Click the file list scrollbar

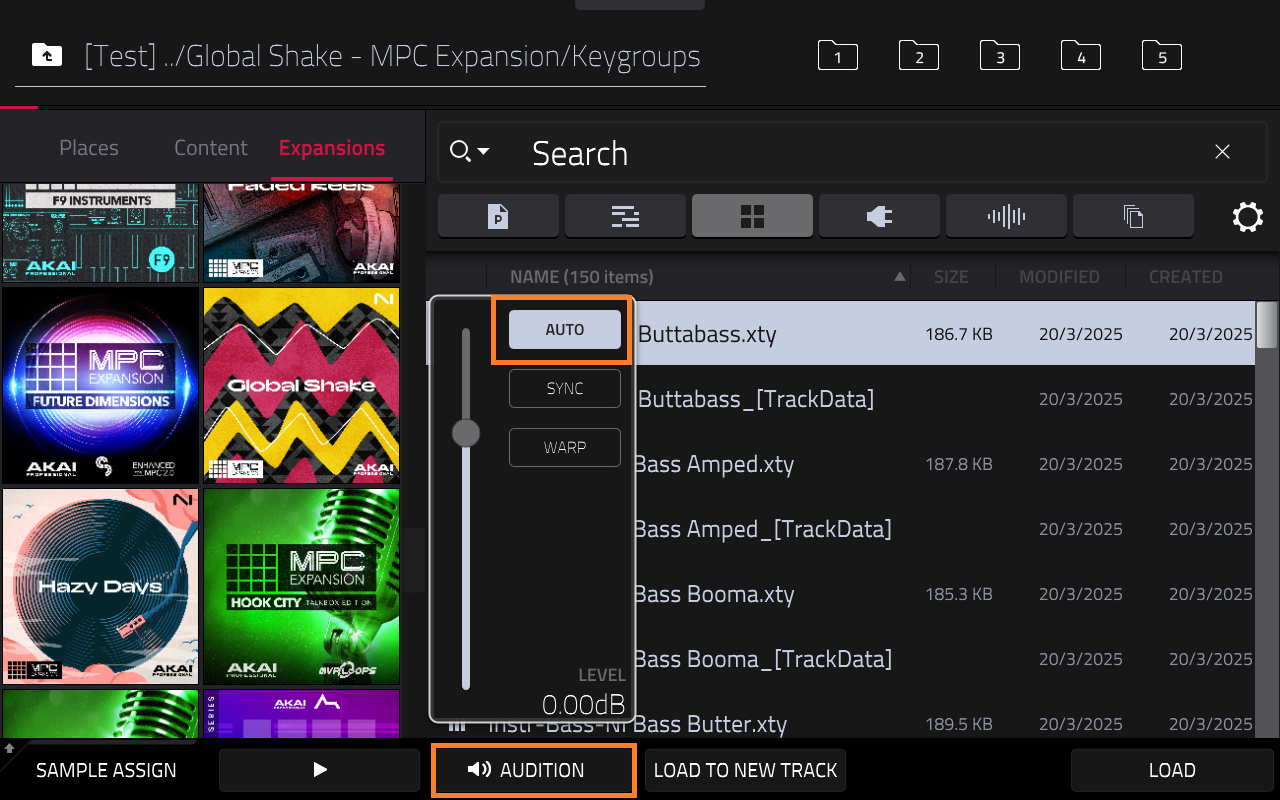1267,325
